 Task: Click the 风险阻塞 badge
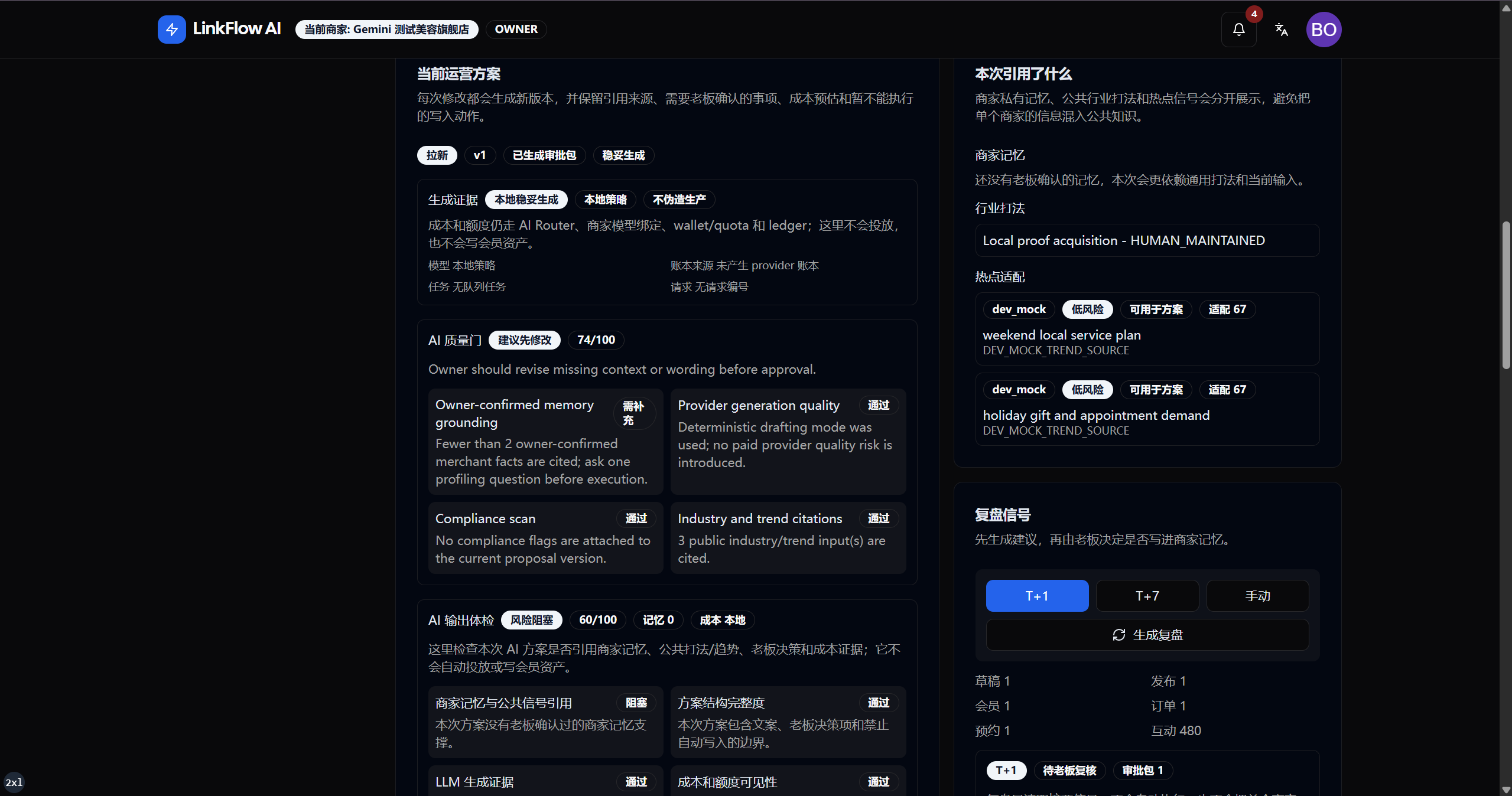(x=531, y=620)
